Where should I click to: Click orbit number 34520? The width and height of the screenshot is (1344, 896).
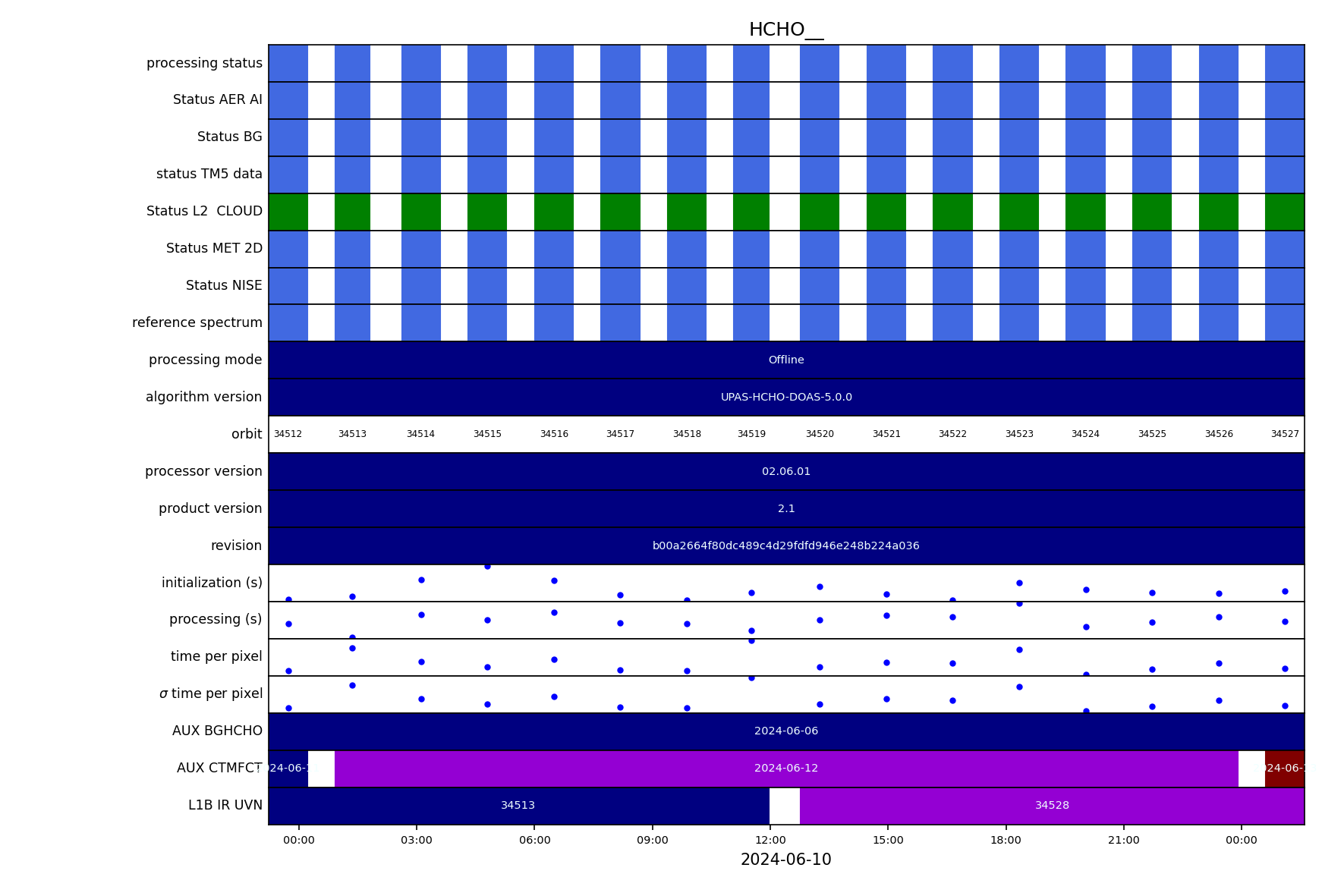click(x=820, y=435)
